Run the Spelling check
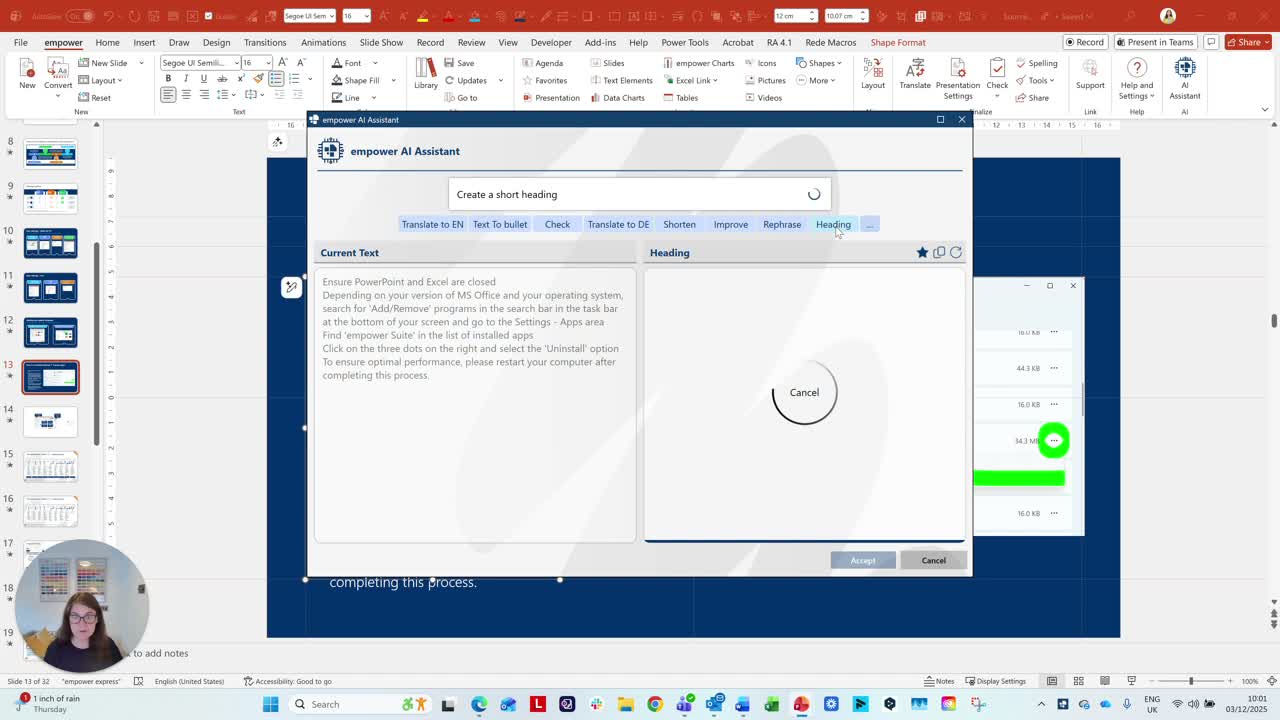 (1036, 63)
